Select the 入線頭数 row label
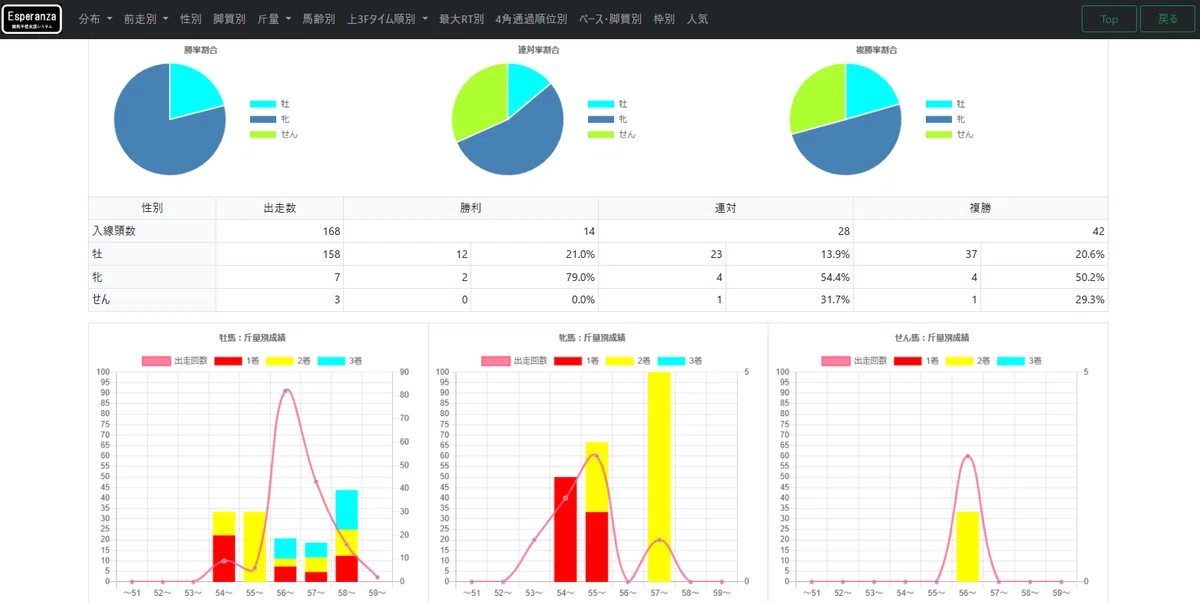The height and width of the screenshot is (602, 1200). tap(152, 231)
